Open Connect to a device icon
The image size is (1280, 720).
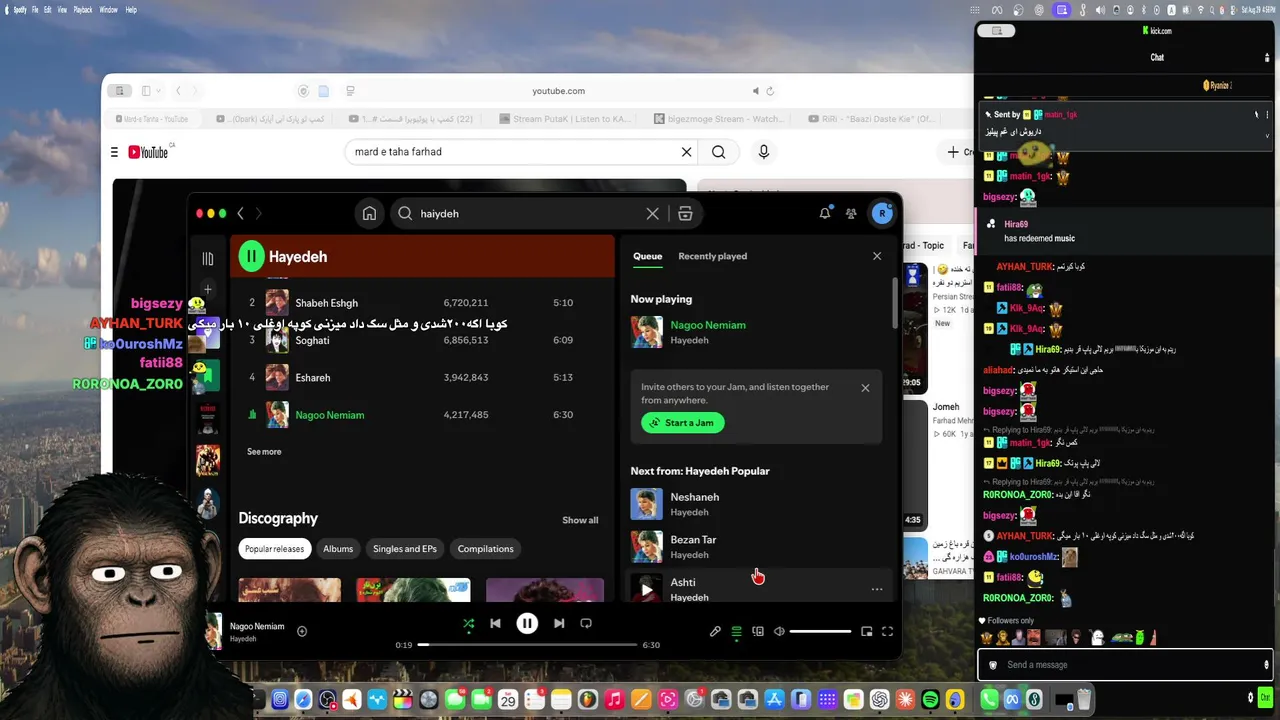[x=758, y=631]
